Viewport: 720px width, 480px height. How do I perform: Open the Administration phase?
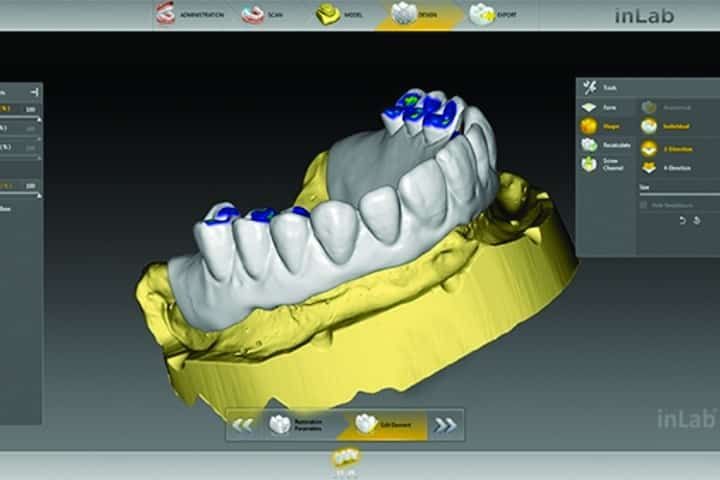point(190,15)
